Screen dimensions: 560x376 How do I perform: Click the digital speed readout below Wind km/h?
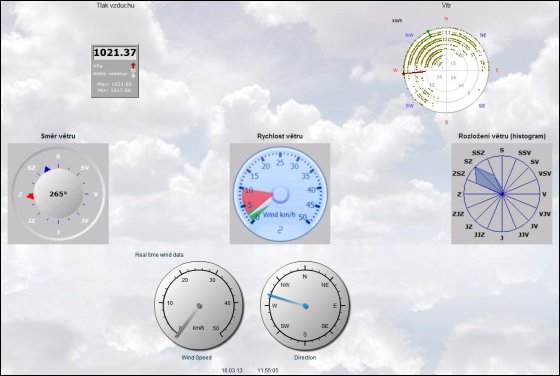[280, 230]
